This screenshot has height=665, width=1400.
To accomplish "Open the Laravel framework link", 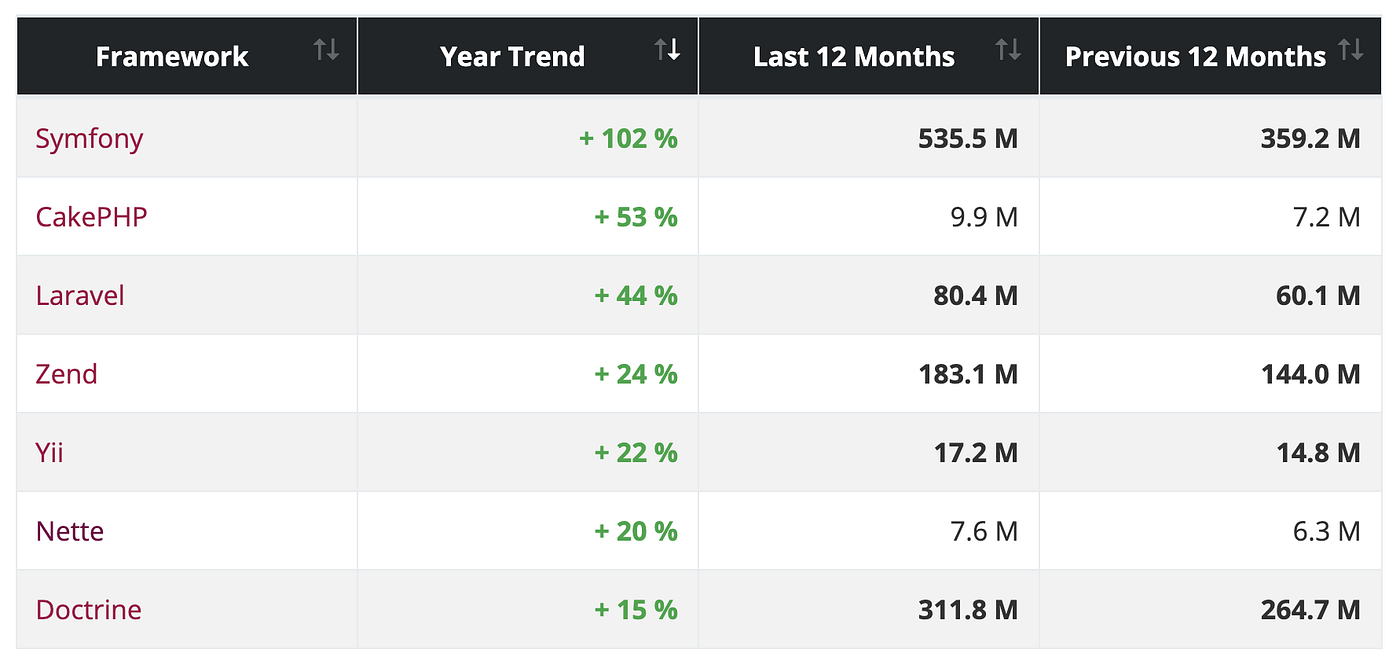I will pyautogui.click(x=80, y=296).
